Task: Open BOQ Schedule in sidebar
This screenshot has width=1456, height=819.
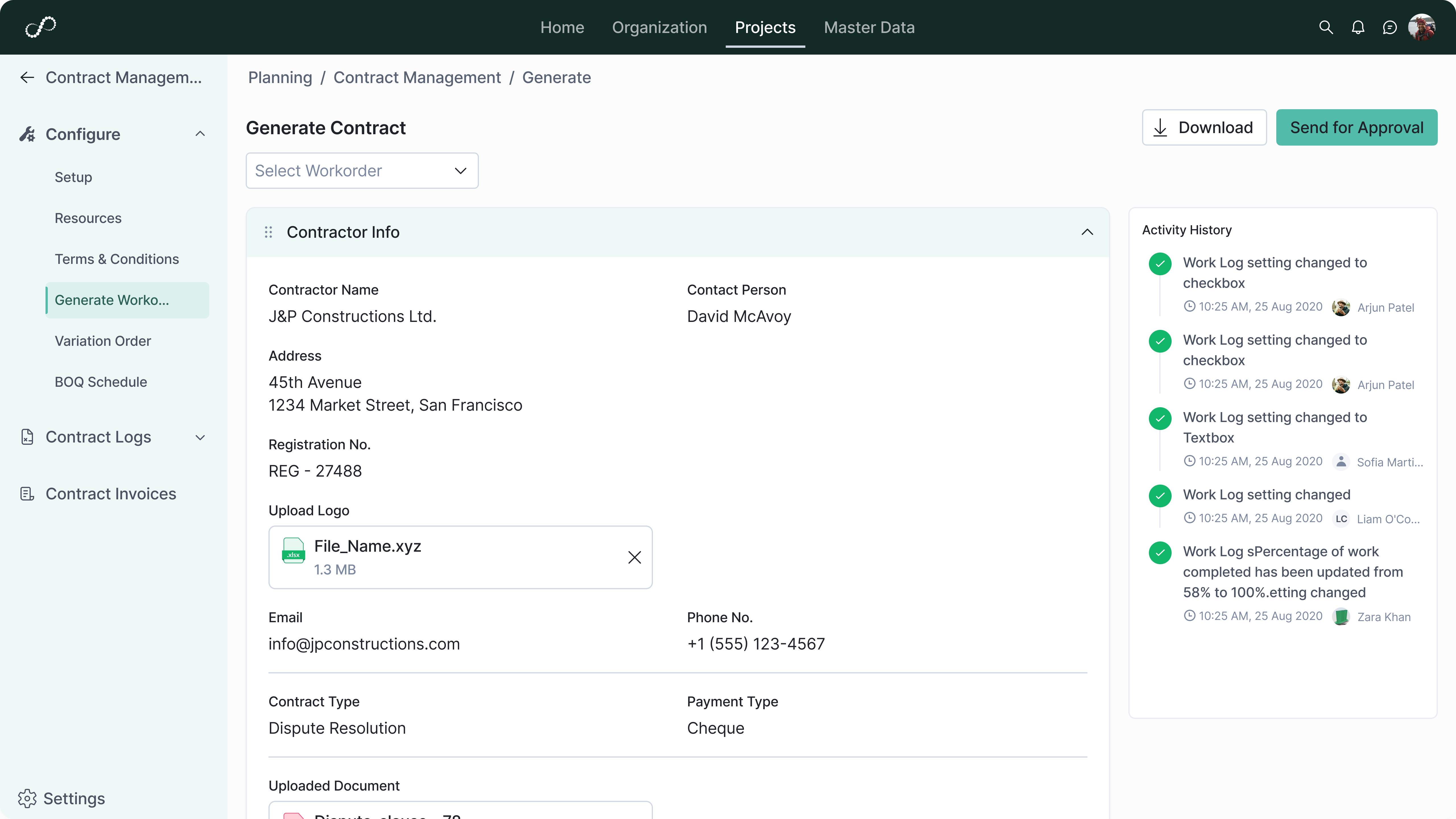Action: pos(101,382)
